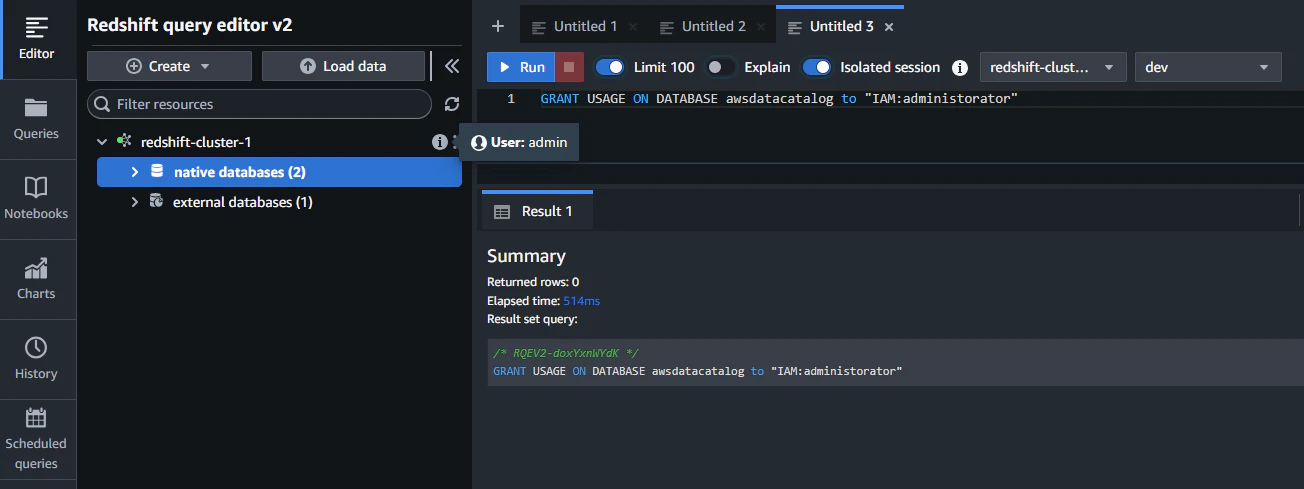Refresh the resources list
1304x489 pixels.
coord(452,104)
